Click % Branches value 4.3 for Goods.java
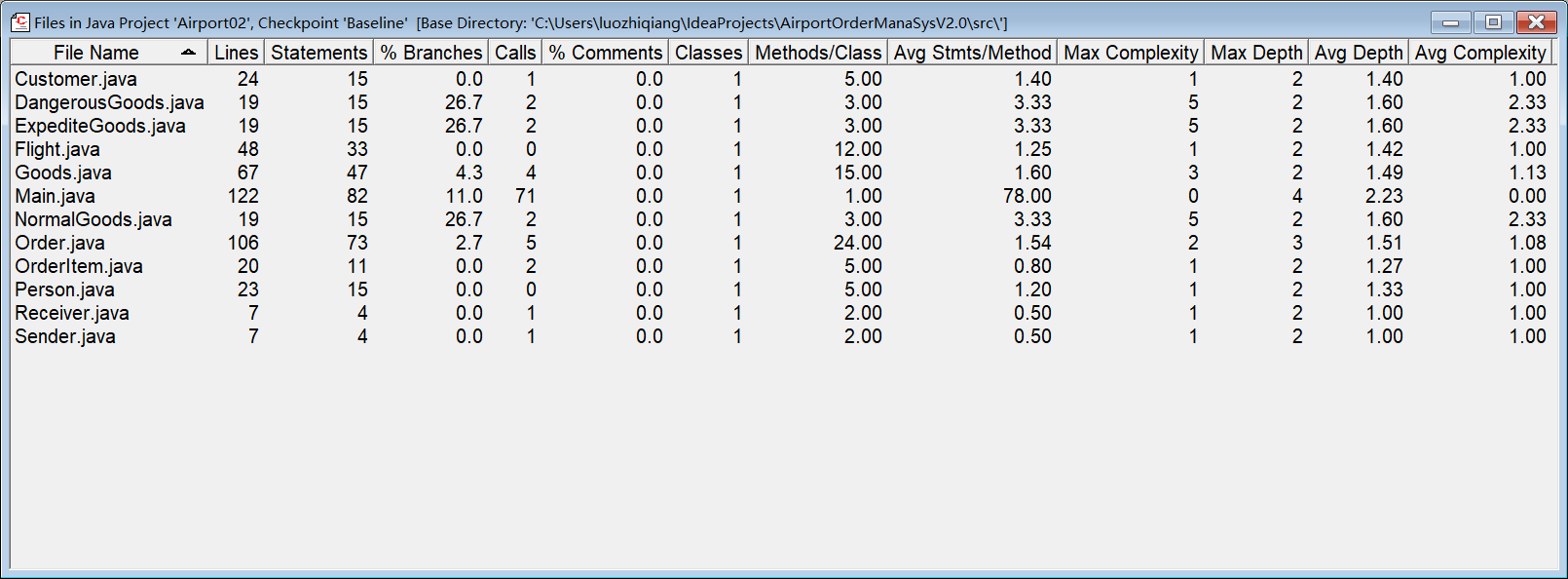The width and height of the screenshot is (1568, 579). [x=469, y=173]
